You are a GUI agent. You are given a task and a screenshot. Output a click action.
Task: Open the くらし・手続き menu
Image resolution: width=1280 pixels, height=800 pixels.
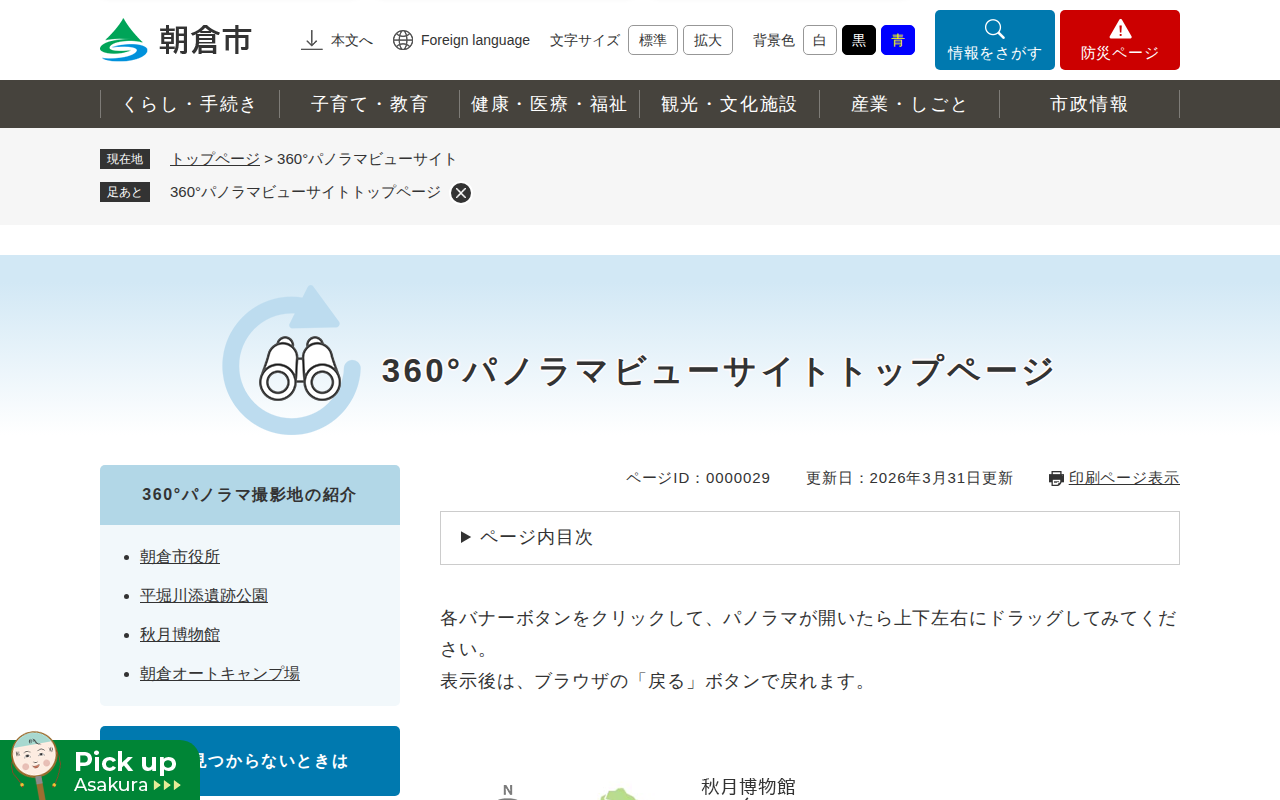click(x=190, y=104)
